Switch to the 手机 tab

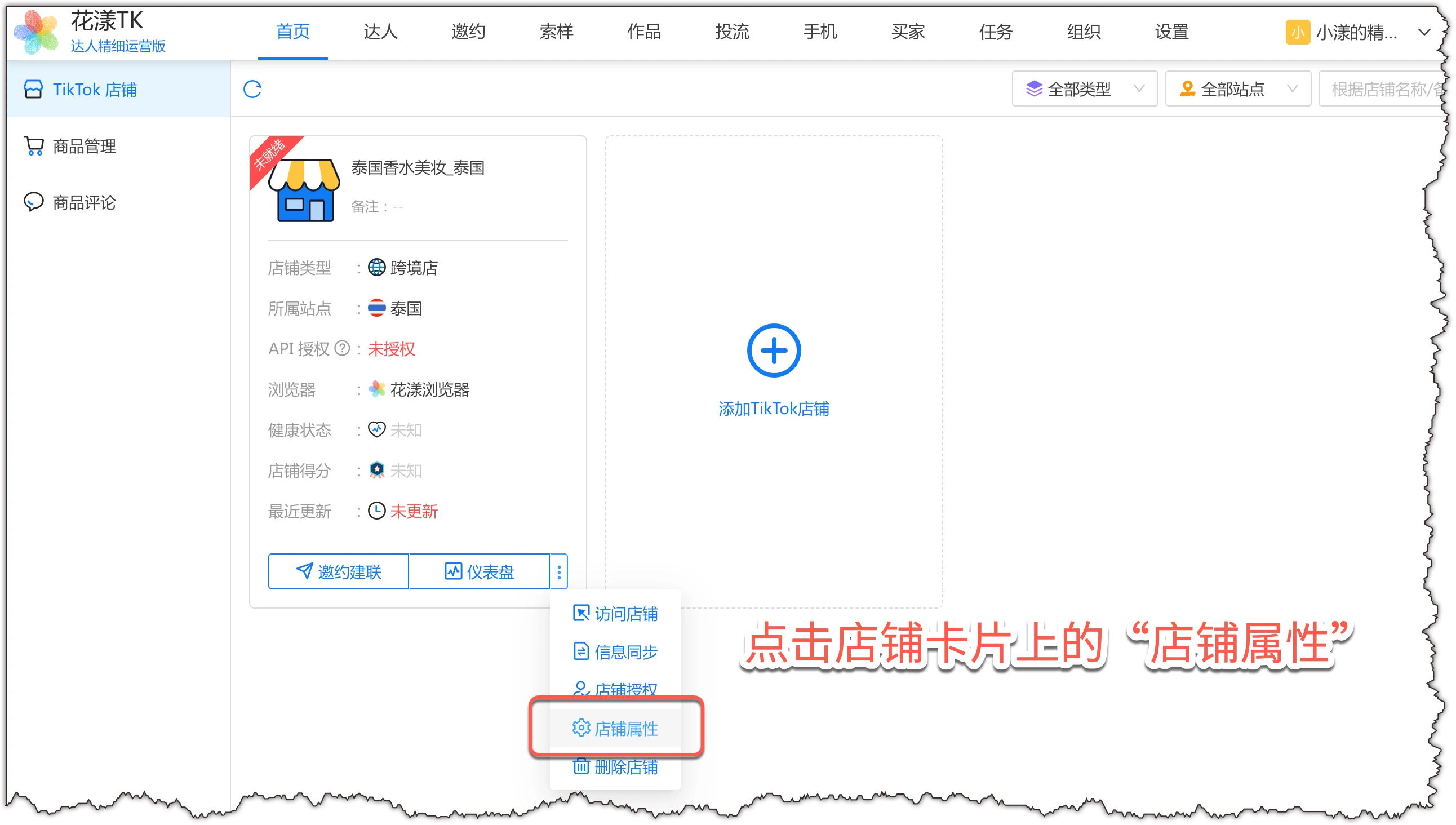[x=820, y=32]
